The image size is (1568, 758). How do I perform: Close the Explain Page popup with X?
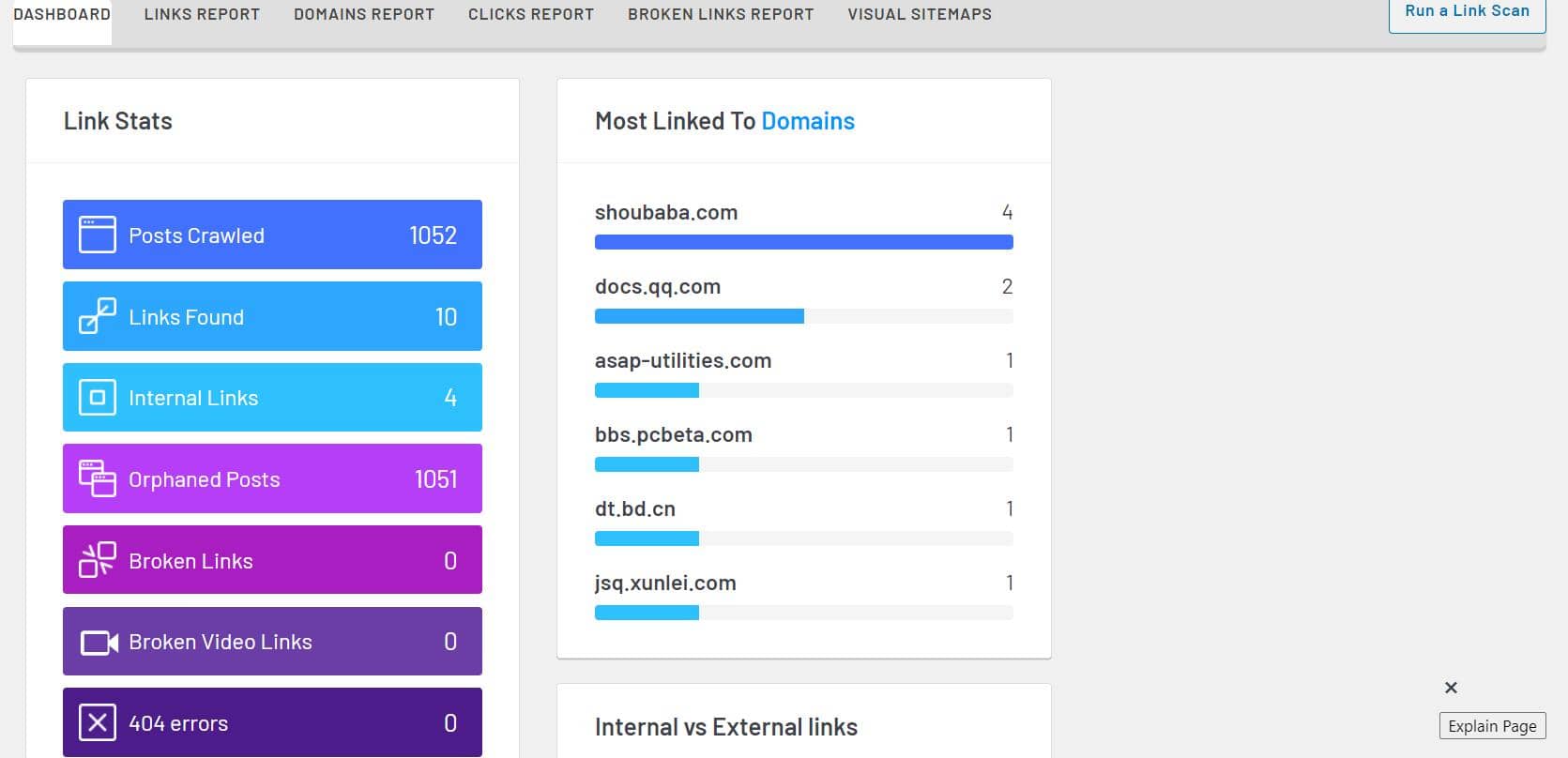click(1451, 688)
